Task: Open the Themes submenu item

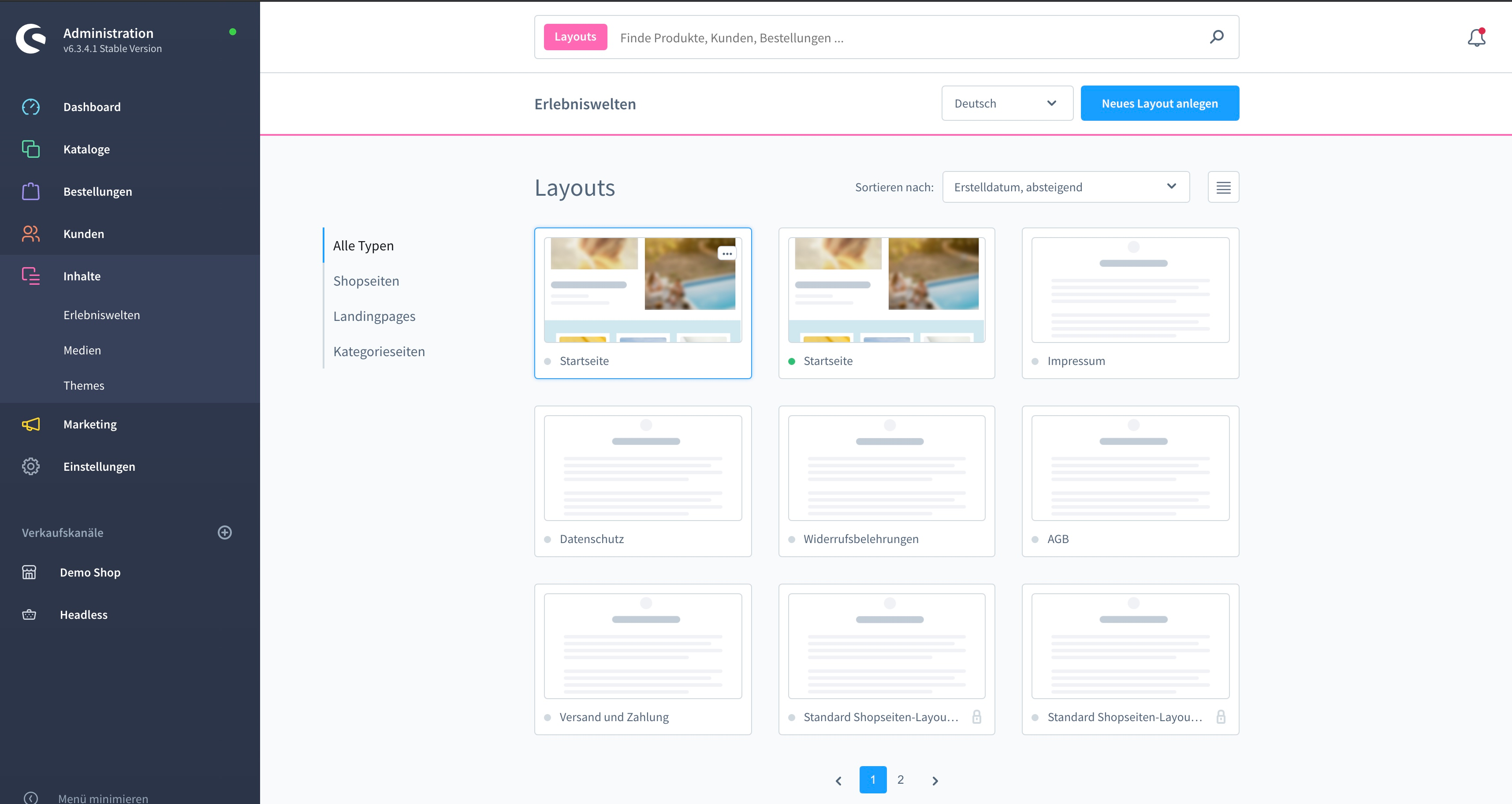Action: coord(84,386)
